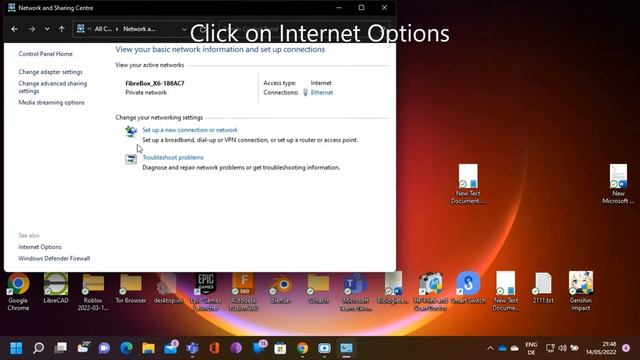Open Google Chrome desktop shortcut
The width and height of the screenshot is (640, 360).
(18, 291)
